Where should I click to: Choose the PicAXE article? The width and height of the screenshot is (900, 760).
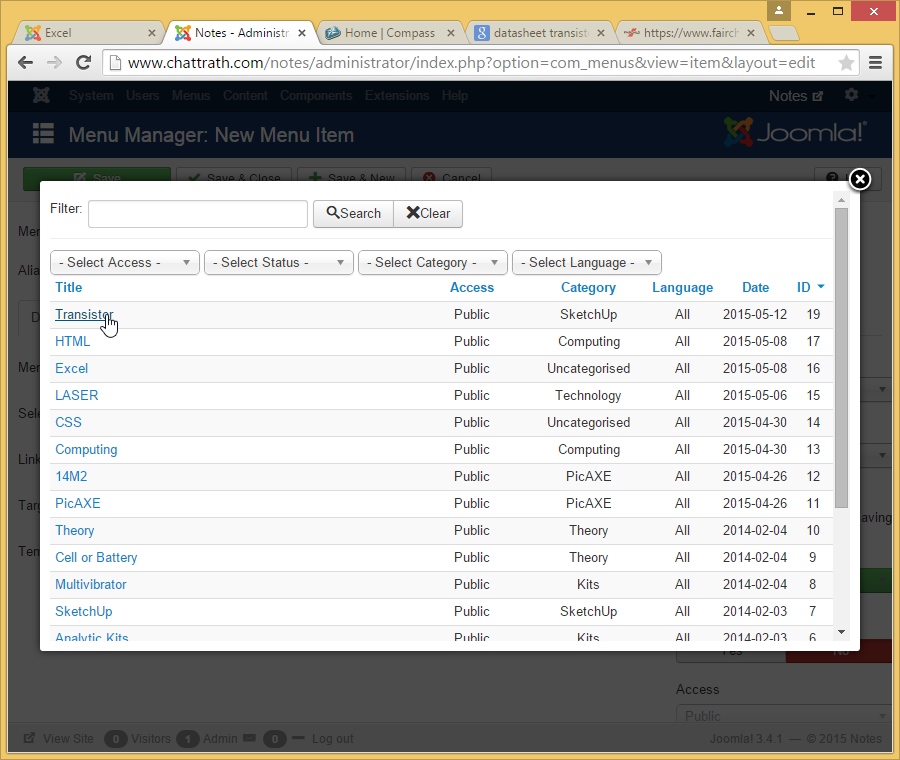[x=78, y=503]
